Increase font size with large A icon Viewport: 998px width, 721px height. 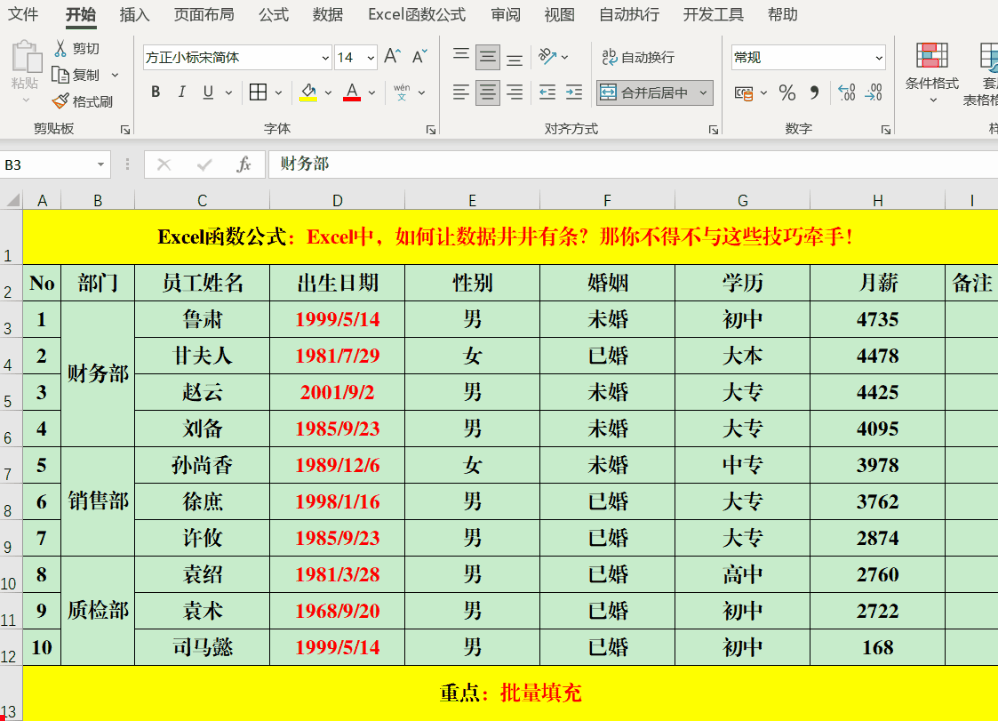(x=392, y=57)
